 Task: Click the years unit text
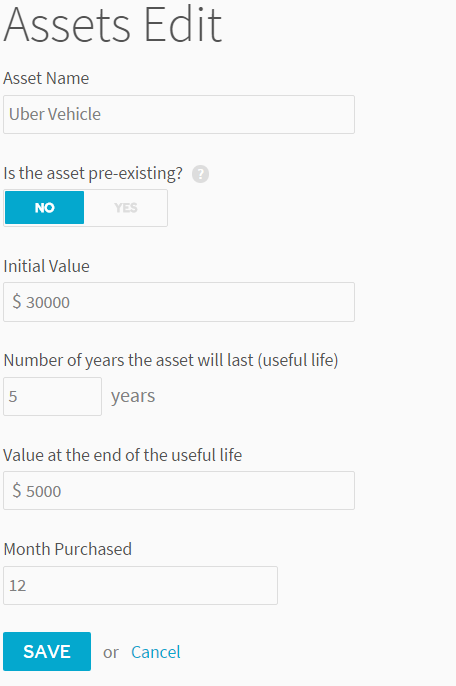(133, 397)
